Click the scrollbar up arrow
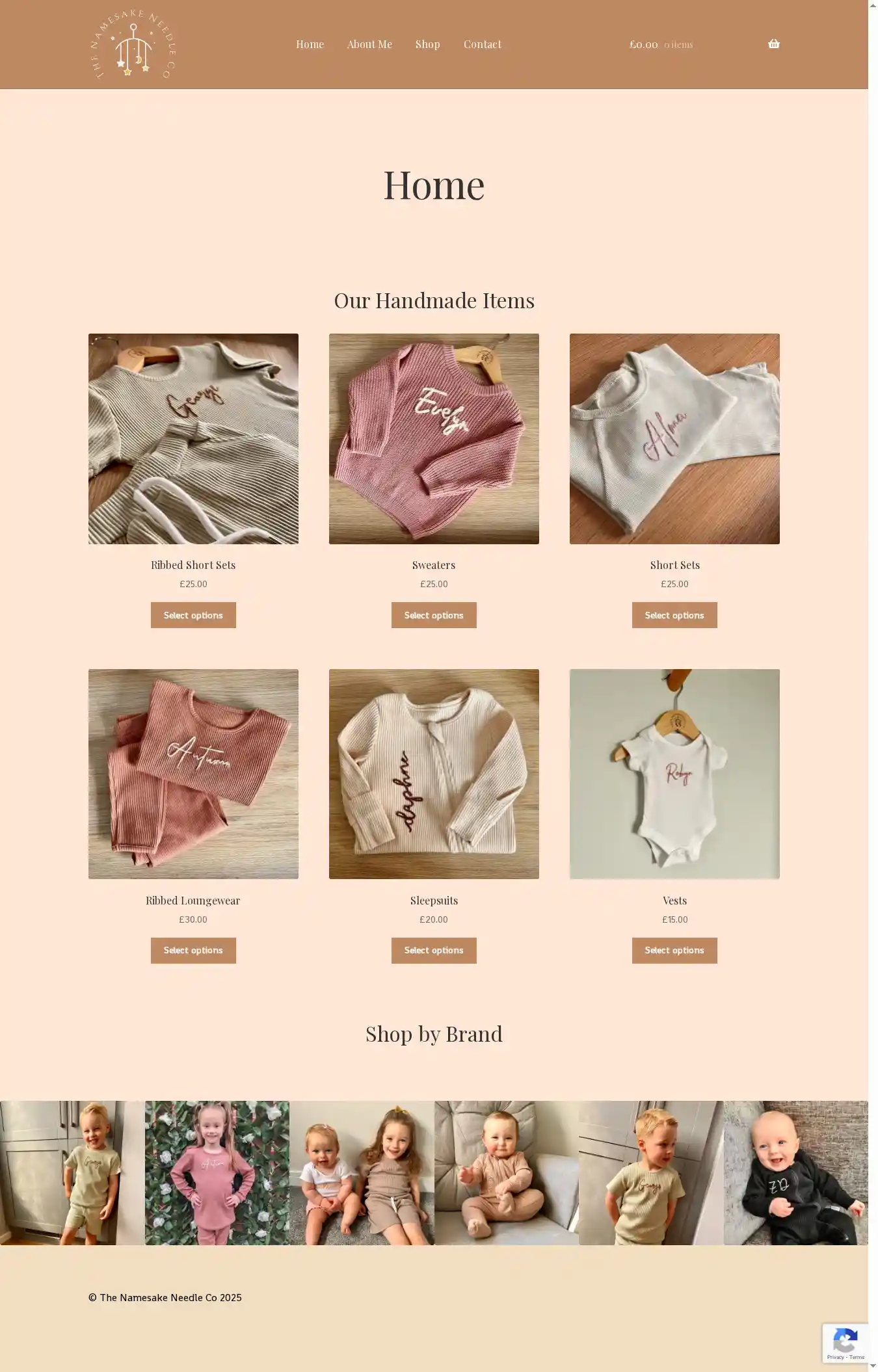878x1372 pixels. pyautogui.click(x=873, y=5)
